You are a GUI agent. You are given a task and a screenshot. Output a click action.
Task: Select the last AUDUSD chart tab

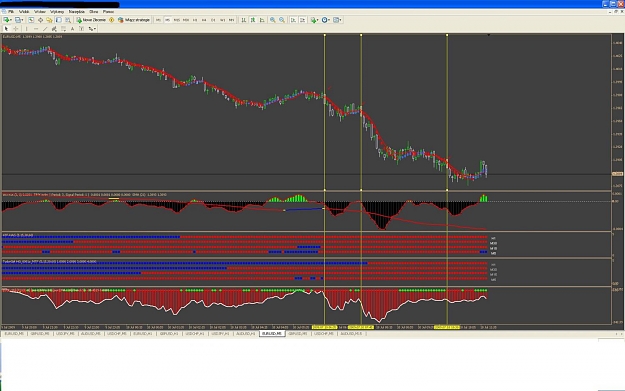coord(351,334)
